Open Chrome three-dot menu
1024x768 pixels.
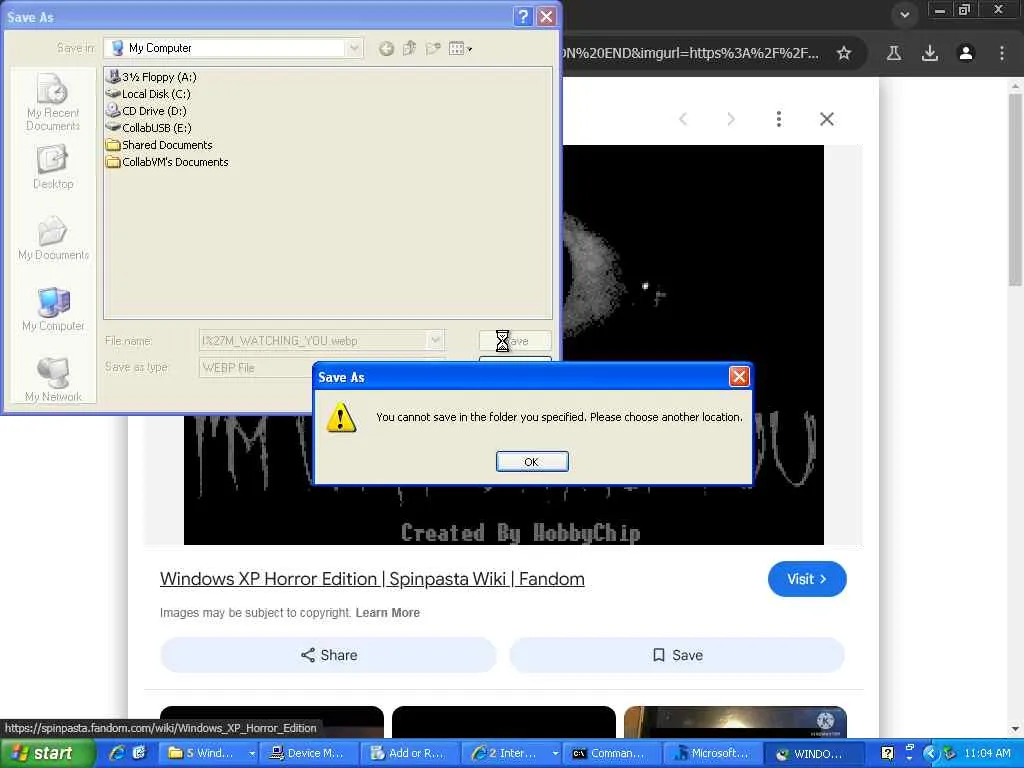click(x=1002, y=53)
